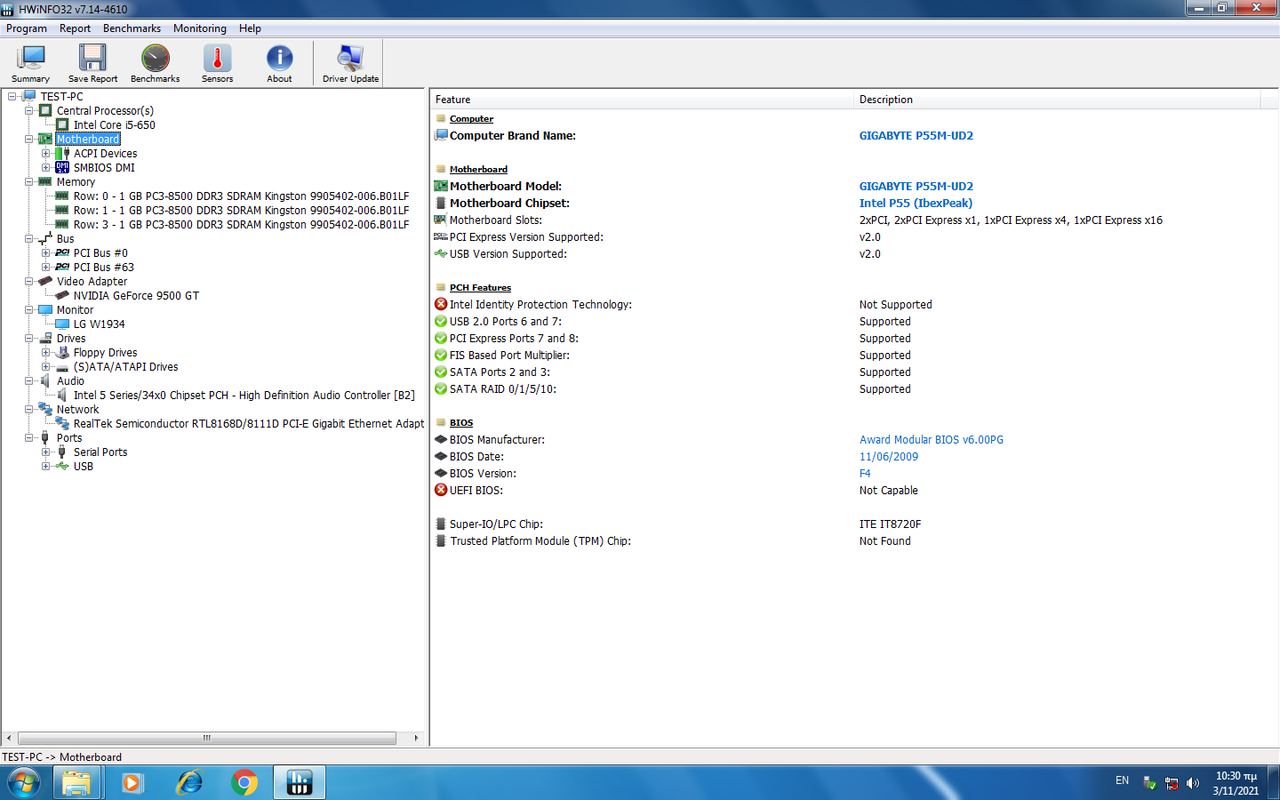
Task: Expand PCI Bus #63
Action: 46,267
